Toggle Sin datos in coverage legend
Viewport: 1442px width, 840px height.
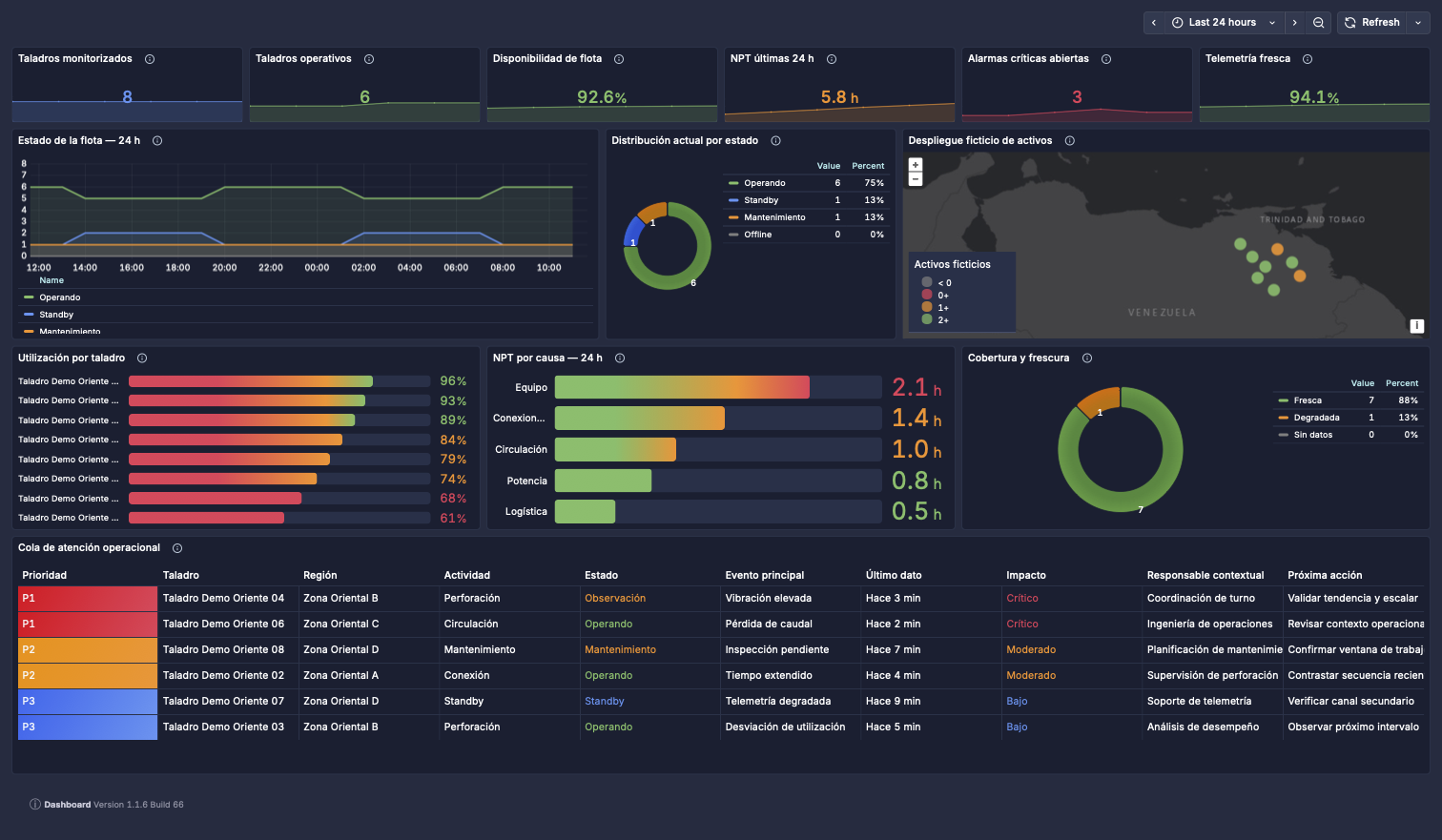tap(1312, 435)
